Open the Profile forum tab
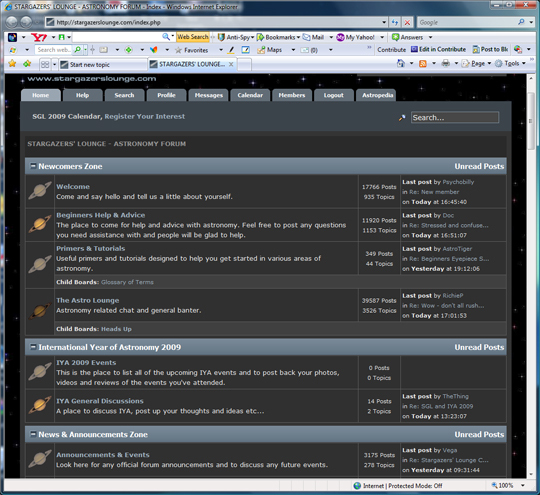The image size is (540, 495). click(x=166, y=95)
